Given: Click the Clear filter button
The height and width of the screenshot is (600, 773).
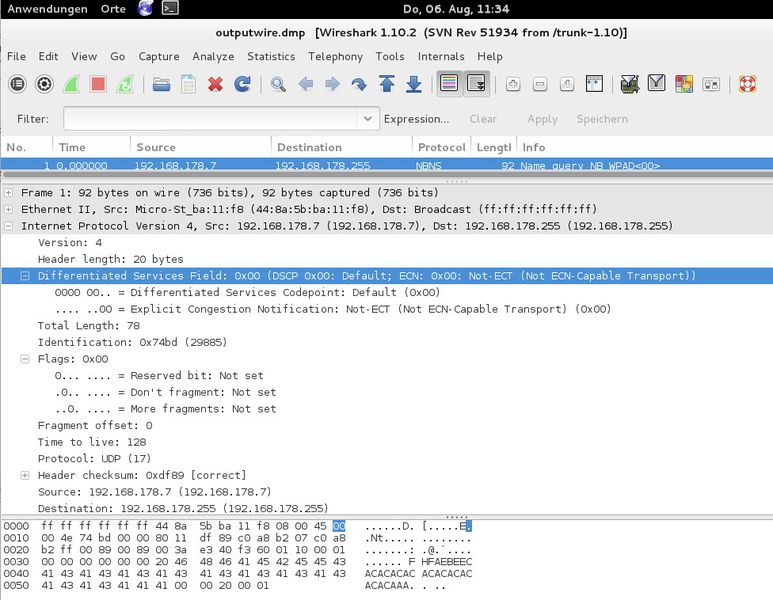Looking at the screenshot, I should tap(483, 119).
